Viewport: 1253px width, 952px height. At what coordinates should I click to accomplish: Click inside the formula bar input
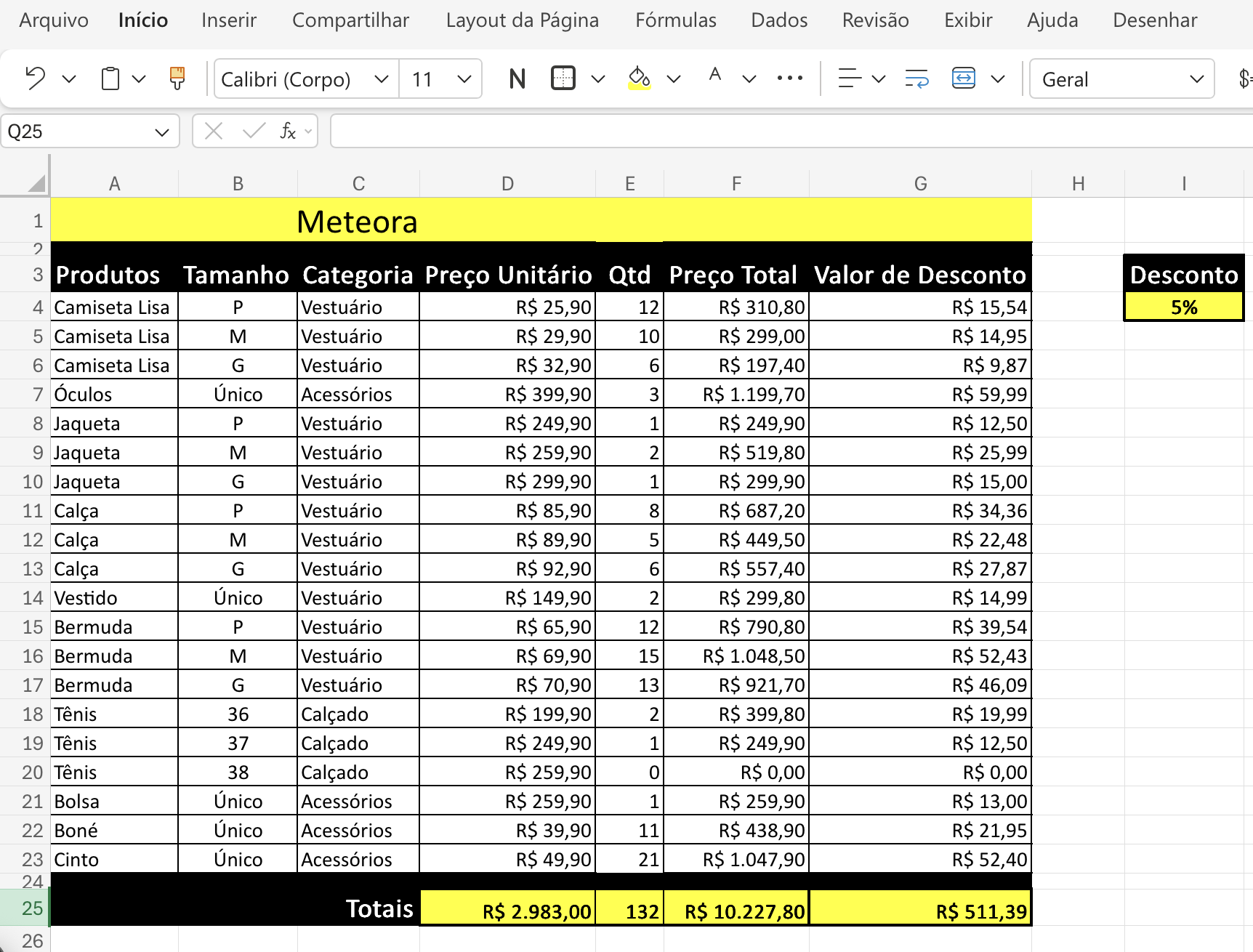point(791,131)
